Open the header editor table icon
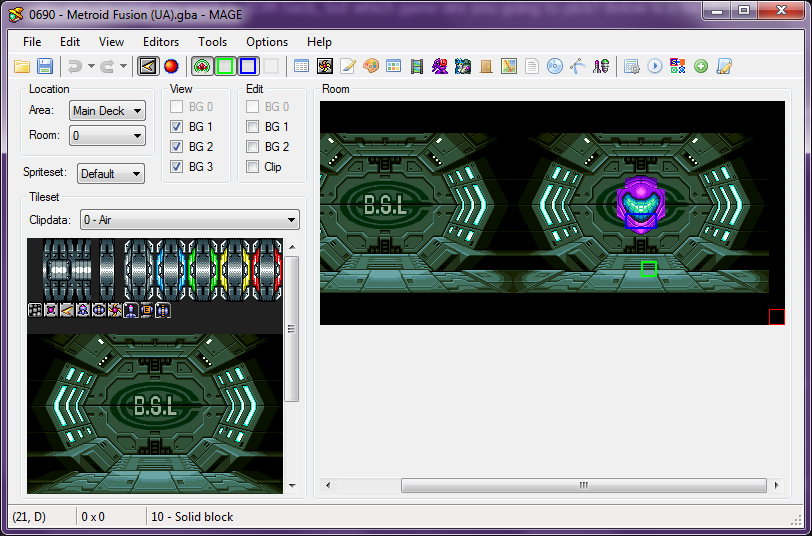Screen dimensions: 812x536 pyautogui.click(x=301, y=66)
